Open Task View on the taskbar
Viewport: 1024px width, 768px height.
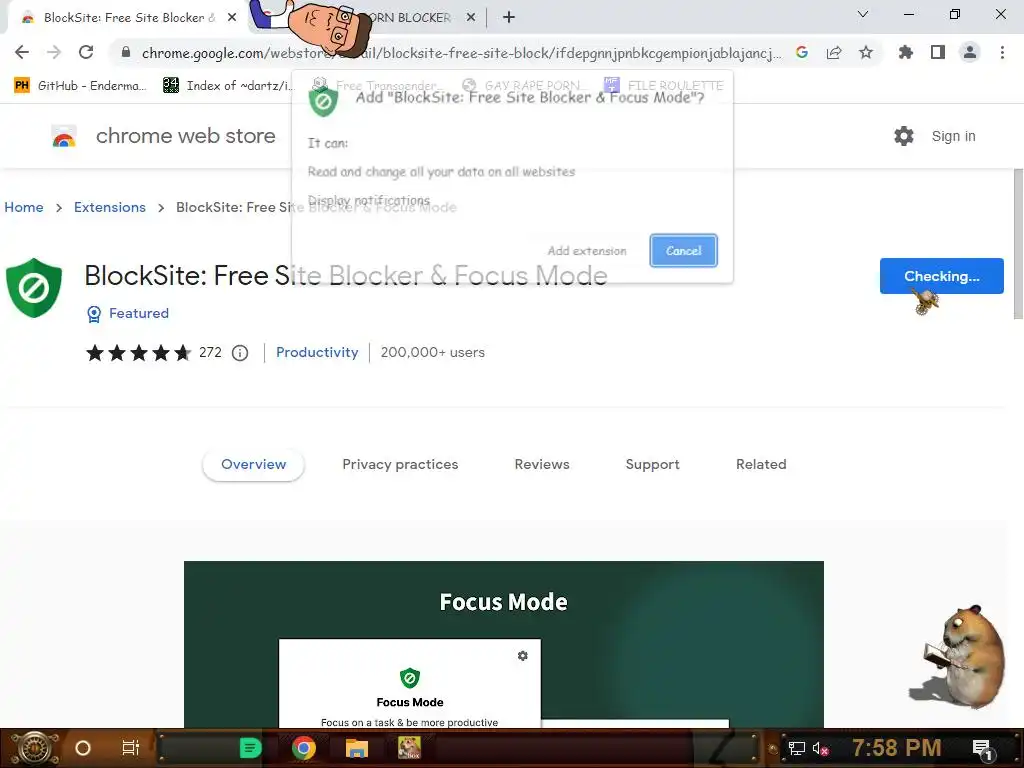click(131, 748)
